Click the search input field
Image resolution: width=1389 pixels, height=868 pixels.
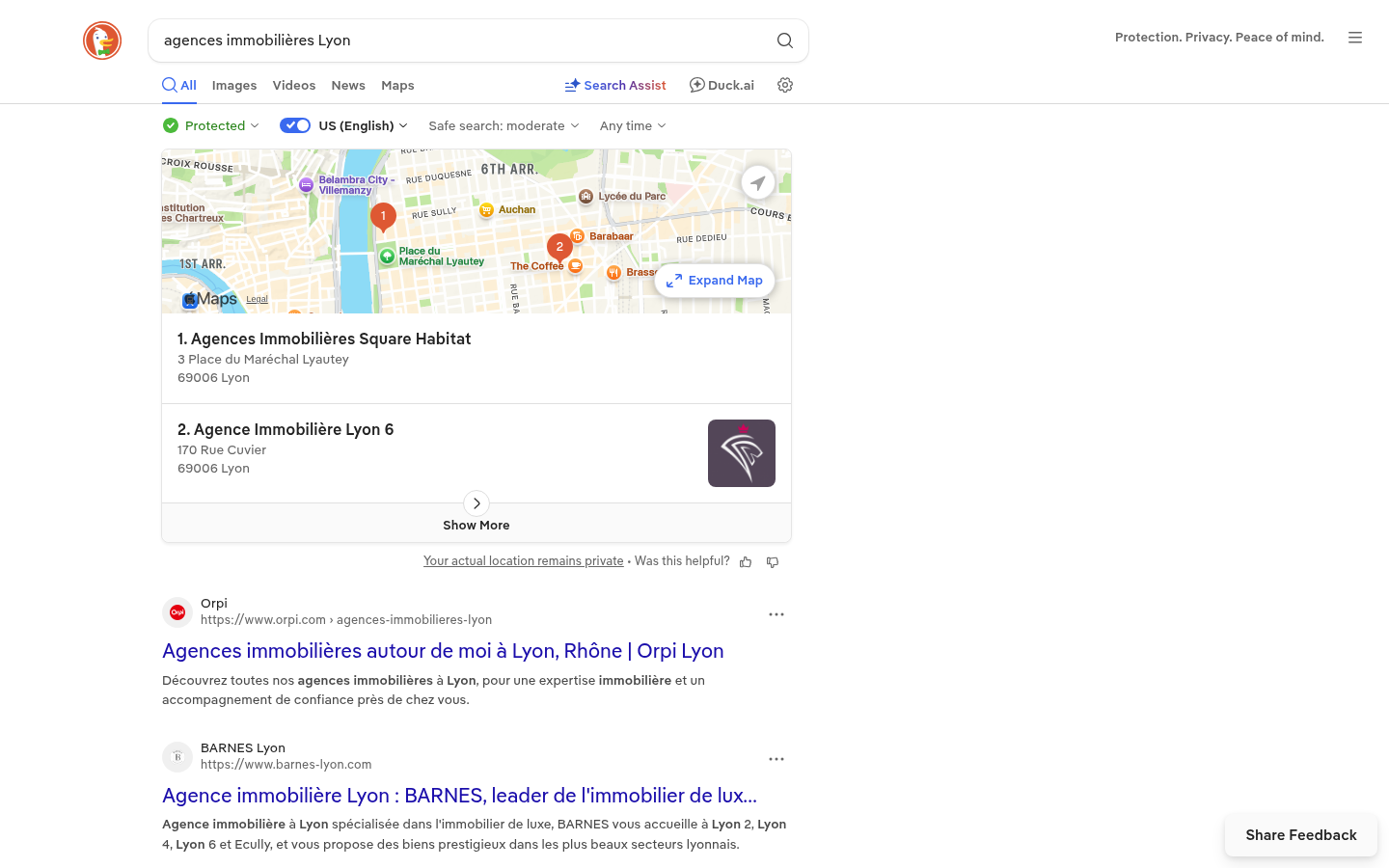[463, 41]
